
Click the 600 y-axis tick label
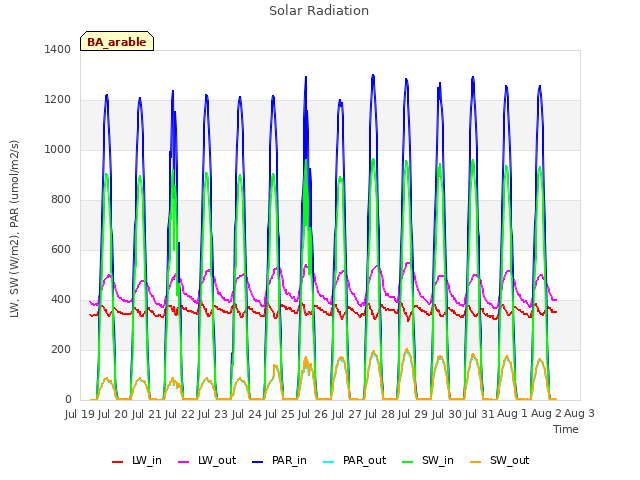(x=61, y=250)
